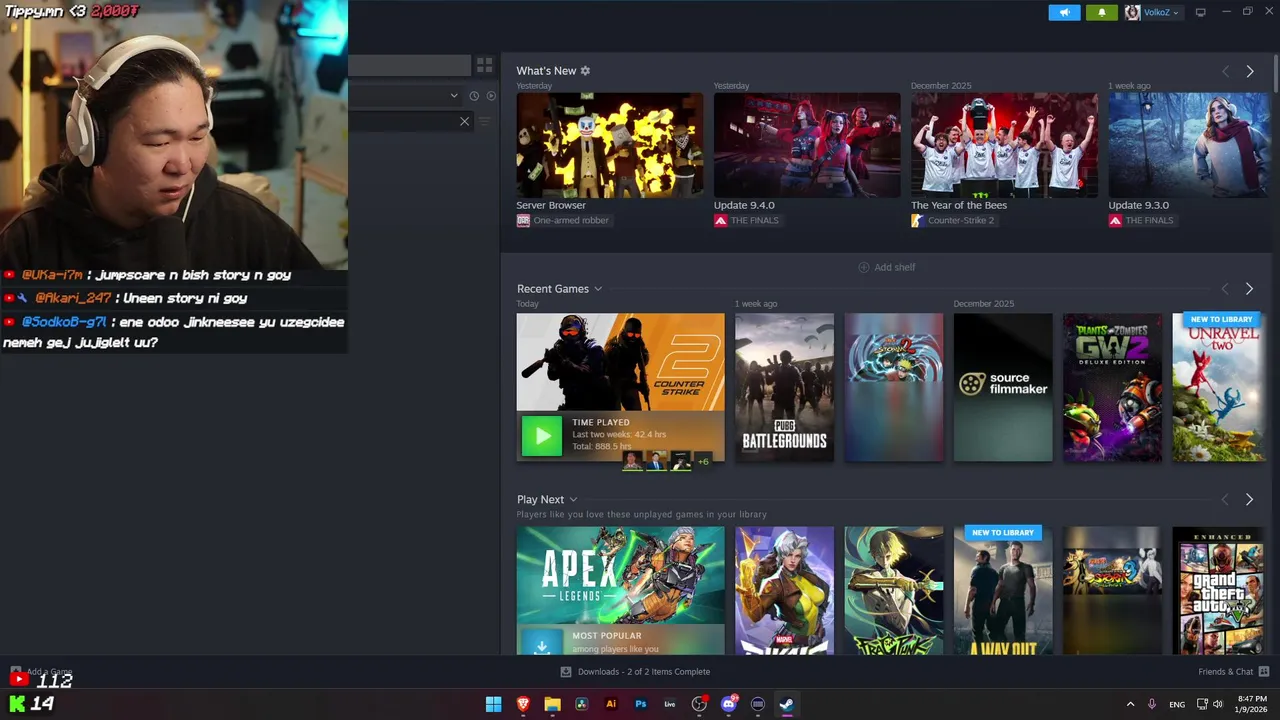Switch ENG input language indicator
Screen dimensions: 1280x720
[1177, 704]
